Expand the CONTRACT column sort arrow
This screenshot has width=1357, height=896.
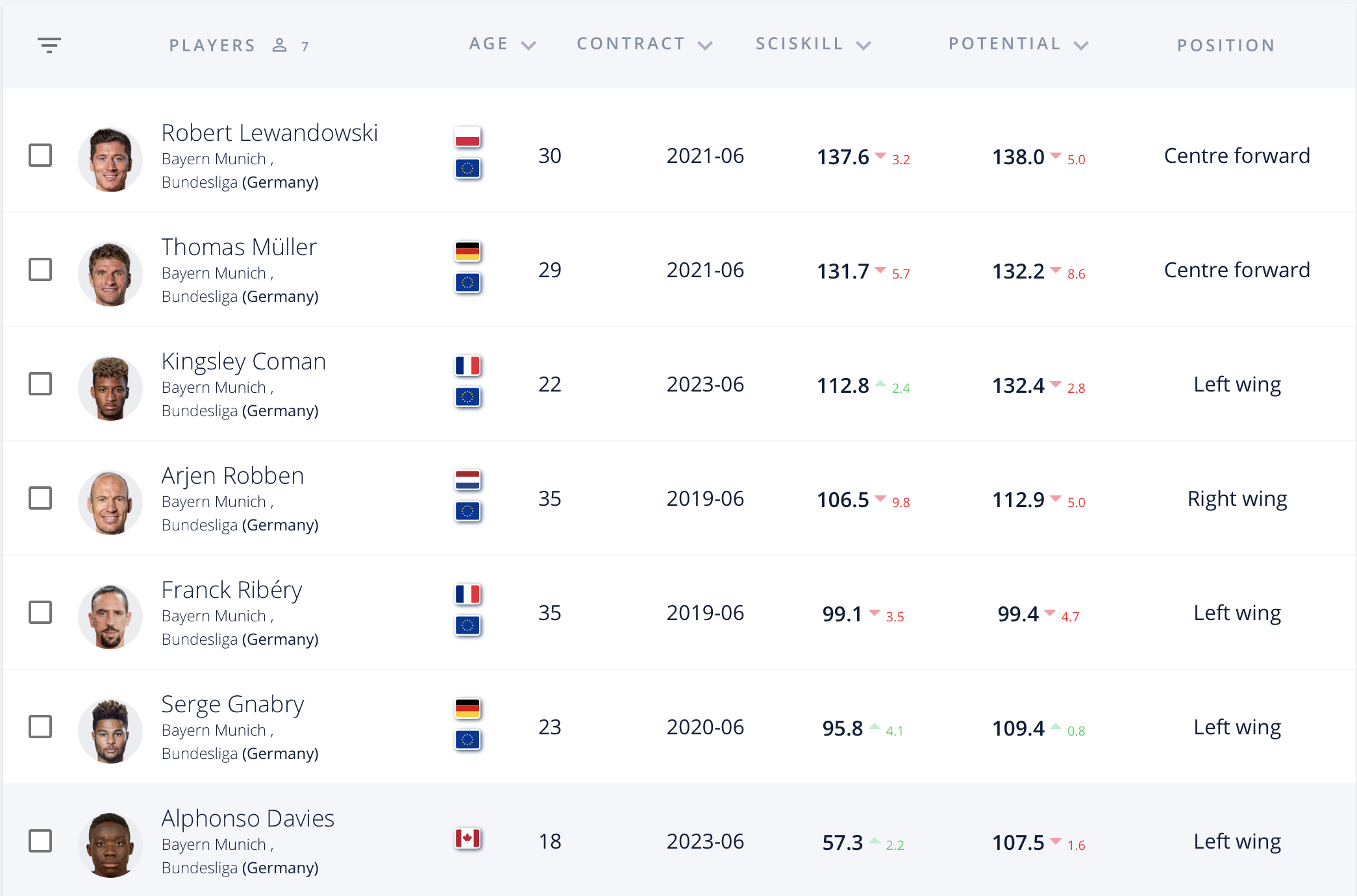pos(705,45)
